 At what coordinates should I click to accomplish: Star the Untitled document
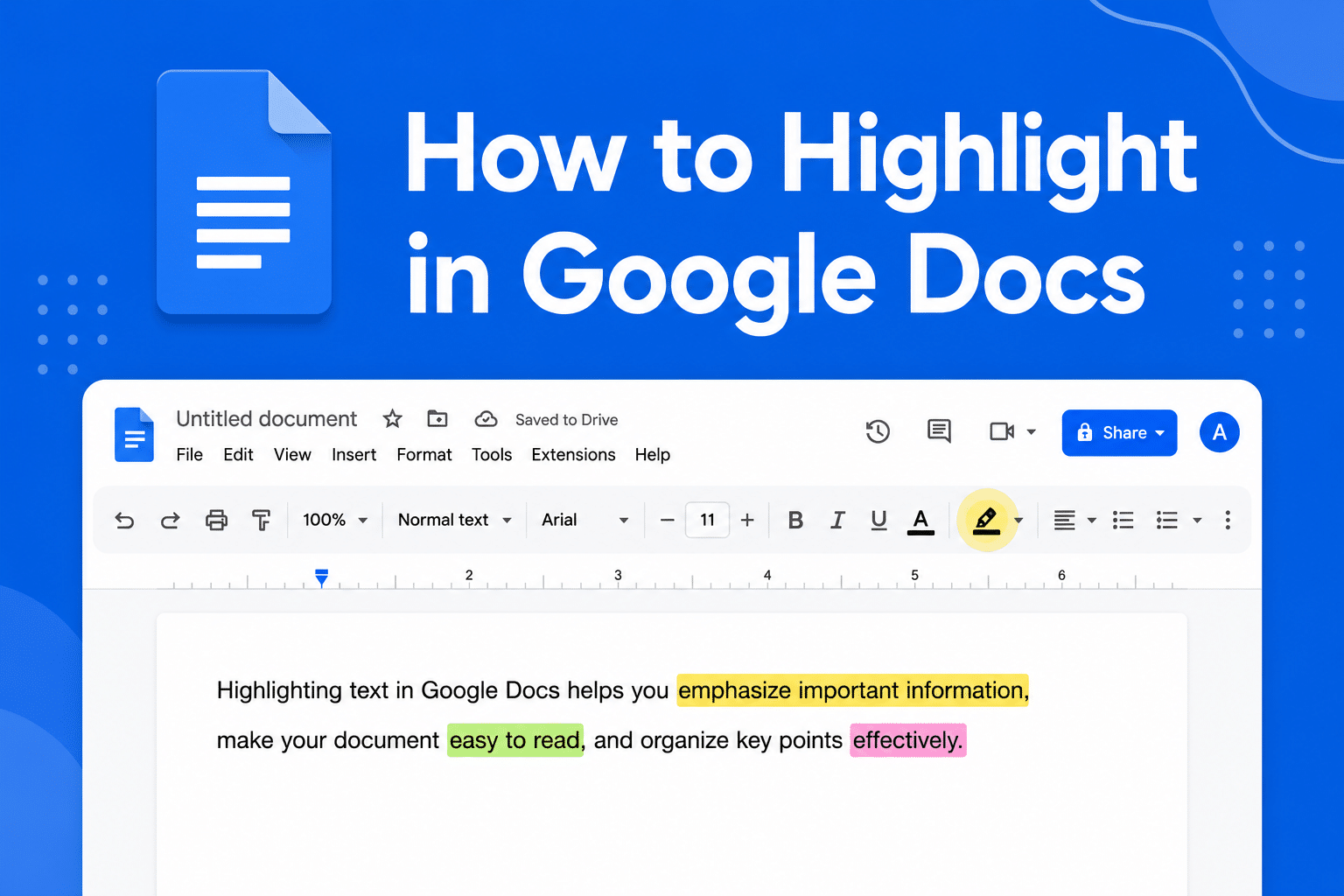pyautogui.click(x=392, y=419)
